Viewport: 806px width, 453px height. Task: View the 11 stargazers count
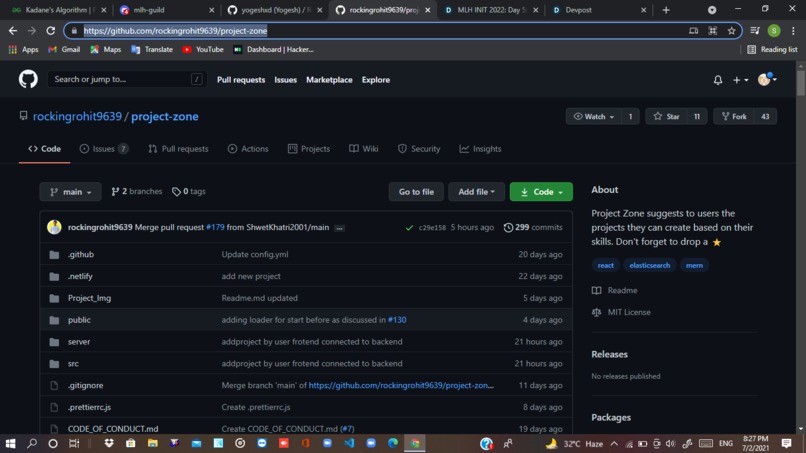697,117
